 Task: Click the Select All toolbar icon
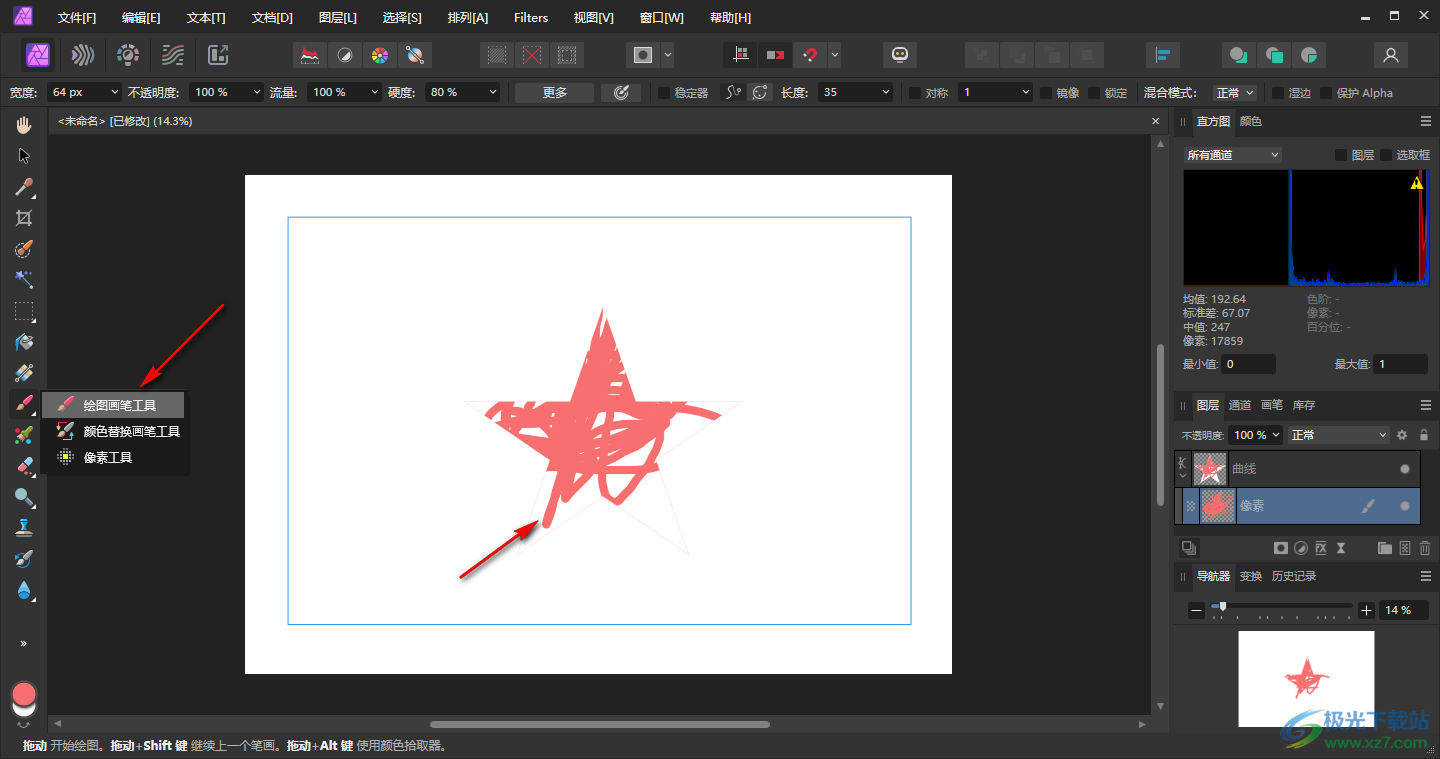click(x=497, y=55)
